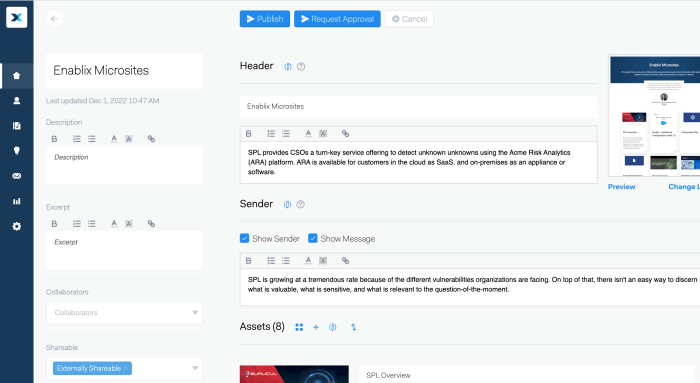
Task: Click into the Excerpt text area
Action: pos(125,250)
